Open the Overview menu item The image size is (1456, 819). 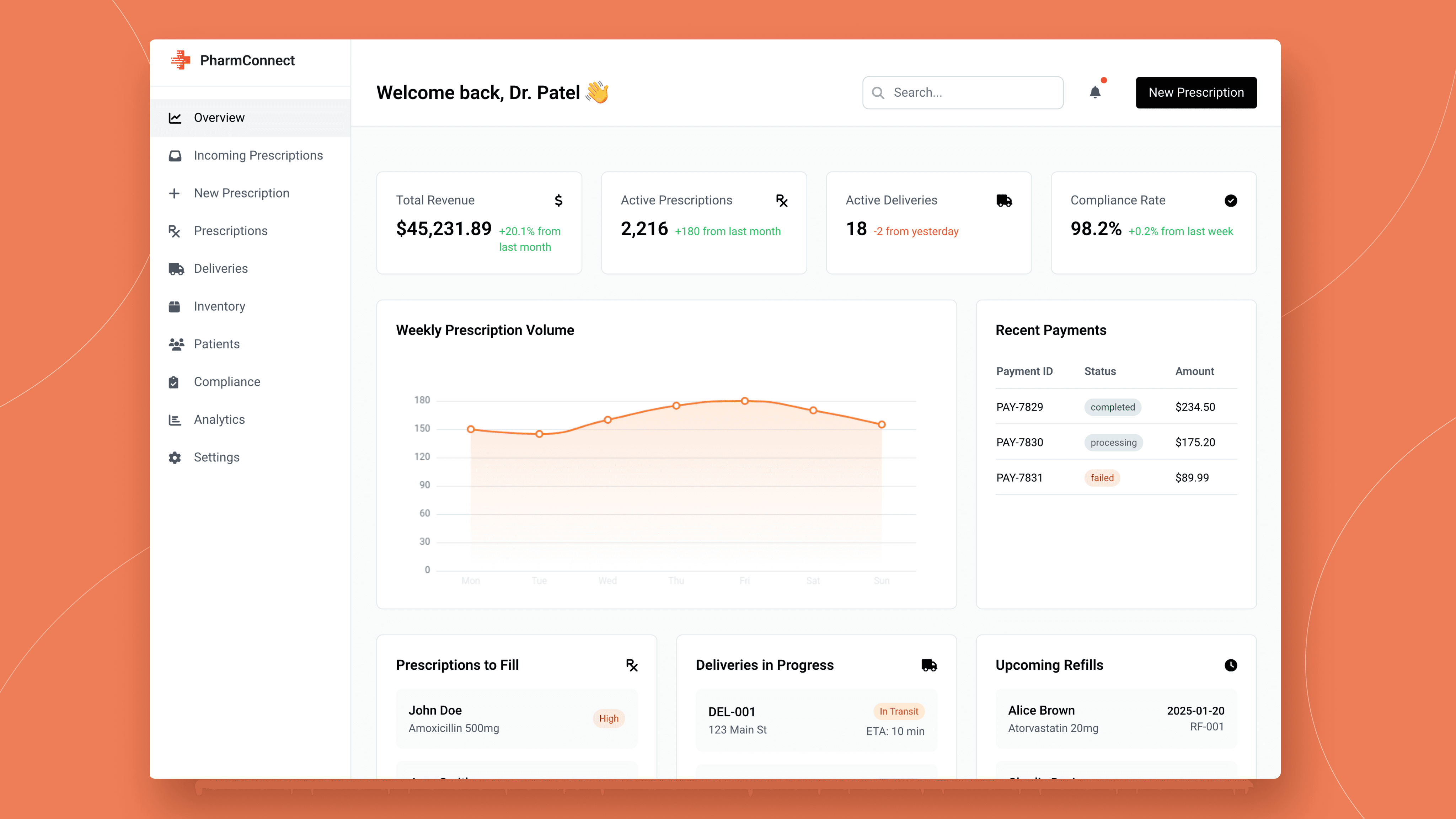pyautogui.click(x=250, y=118)
